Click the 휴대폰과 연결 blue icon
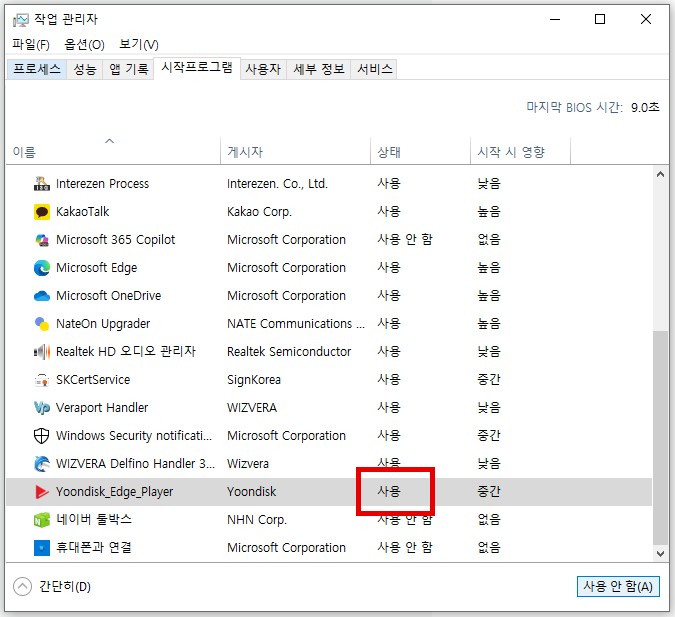 click(x=42, y=548)
